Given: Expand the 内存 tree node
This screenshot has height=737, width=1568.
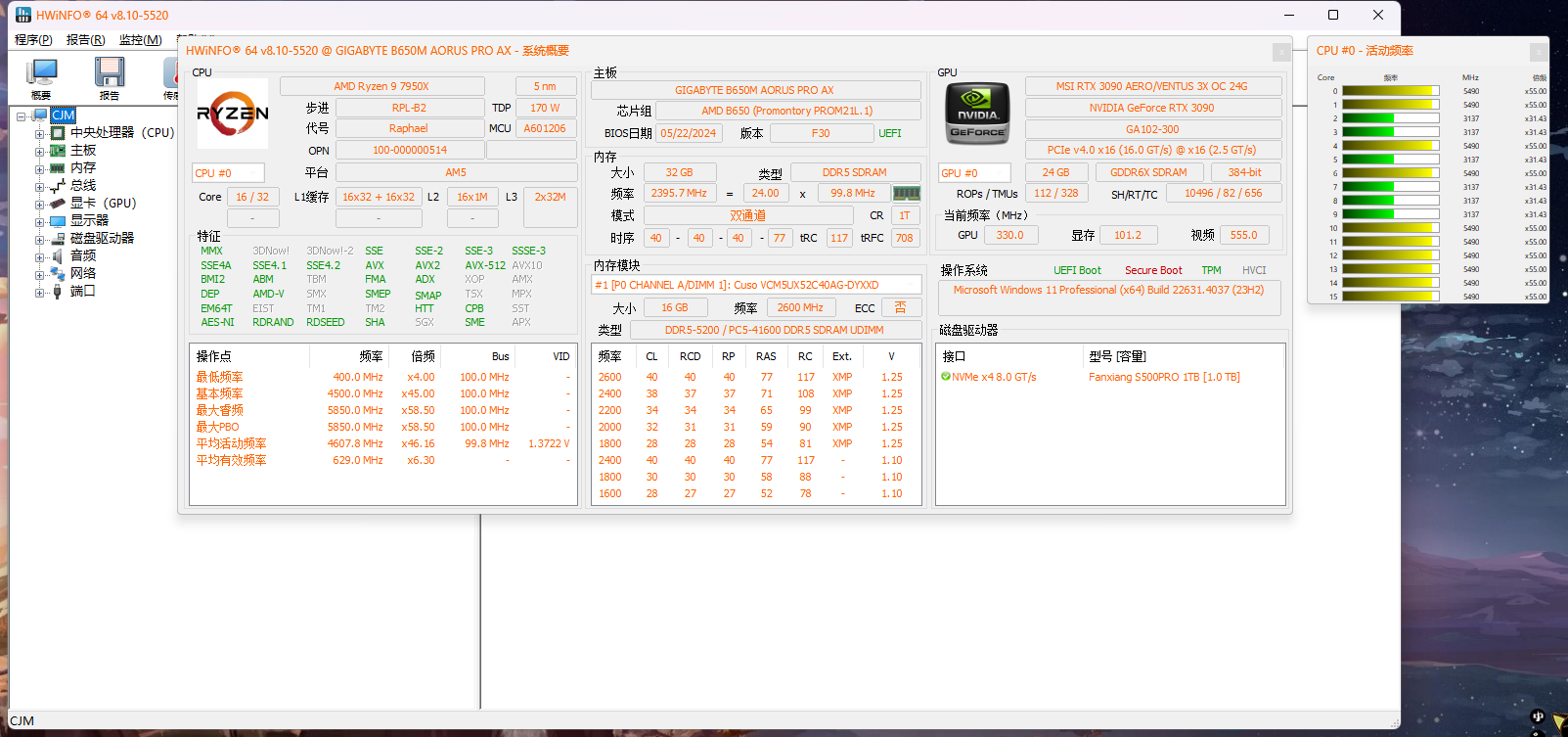Looking at the screenshot, I should (40, 168).
